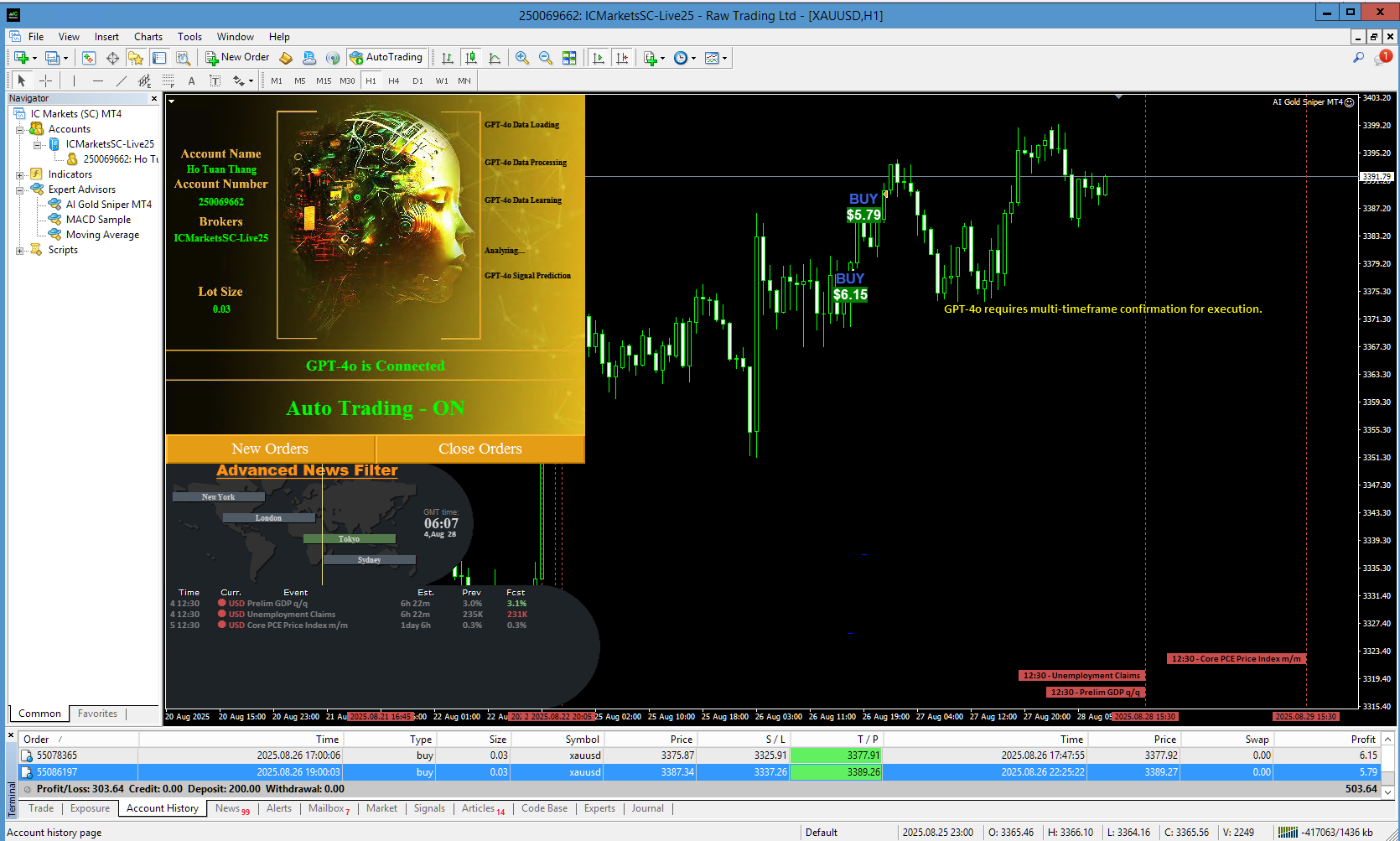Tile chart windows icon
The image size is (1400, 841).
point(569,58)
